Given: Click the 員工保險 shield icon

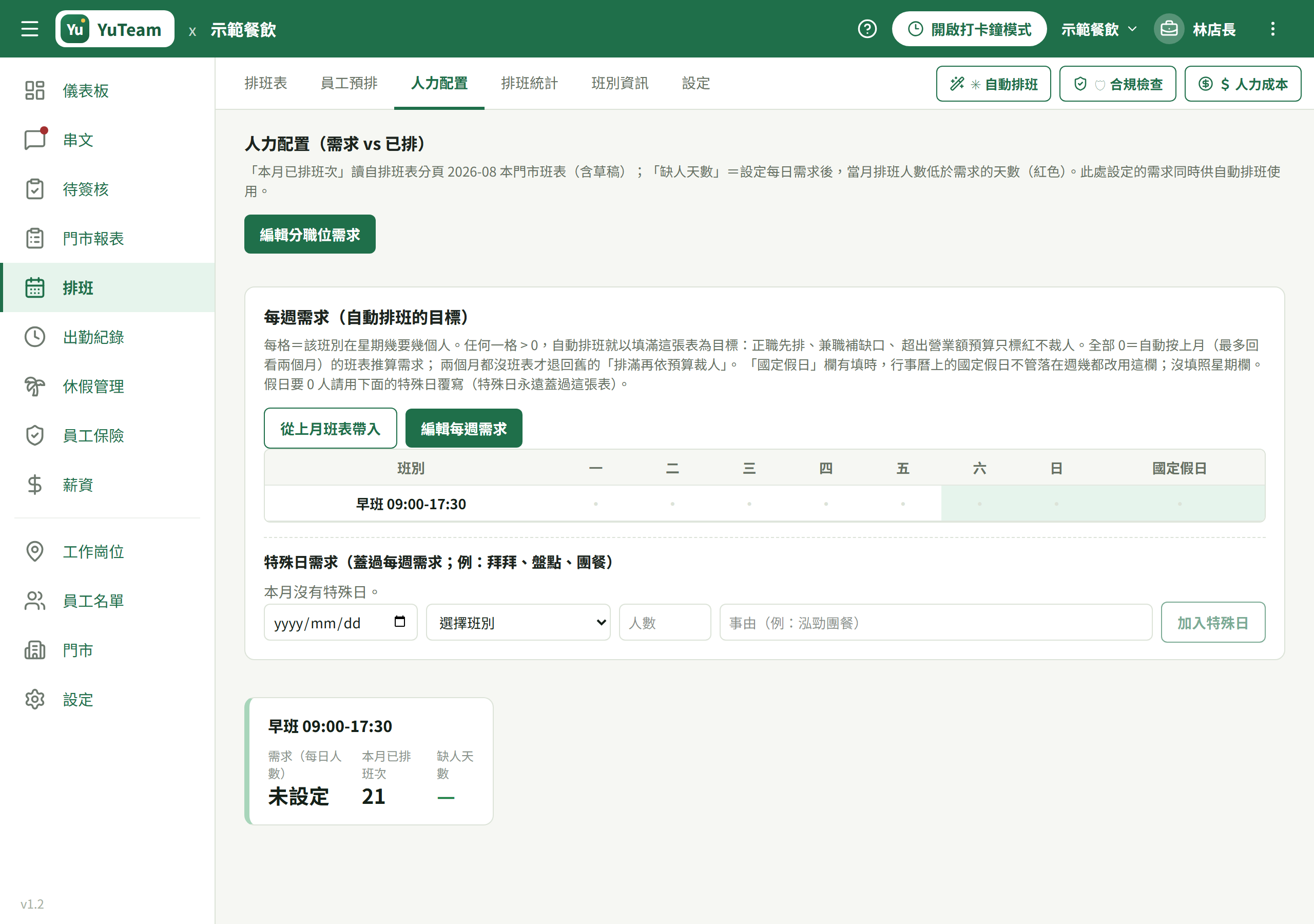Looking at the screenshot, I should (x=35, y=435).
